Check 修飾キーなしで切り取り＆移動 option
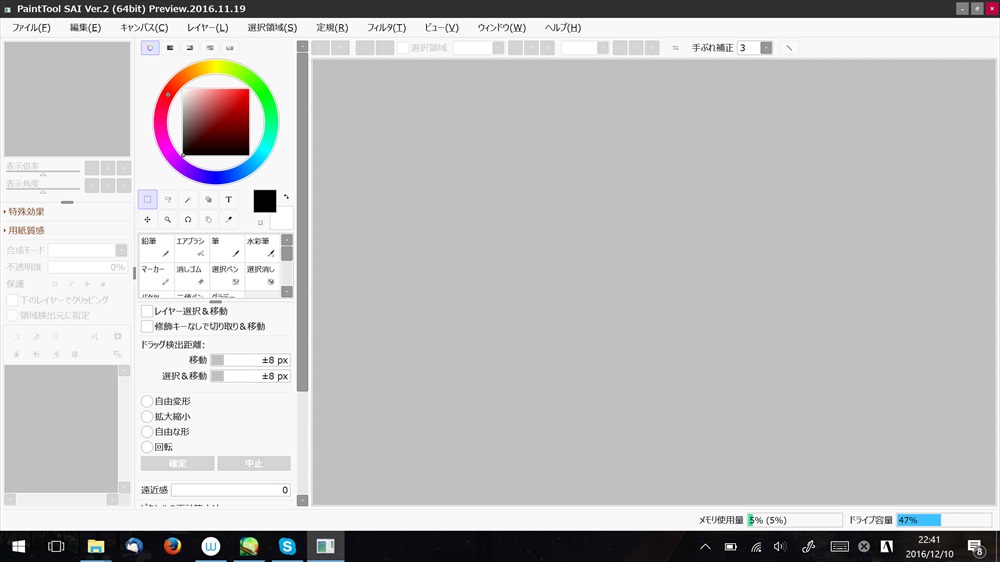 pos(147,326)
